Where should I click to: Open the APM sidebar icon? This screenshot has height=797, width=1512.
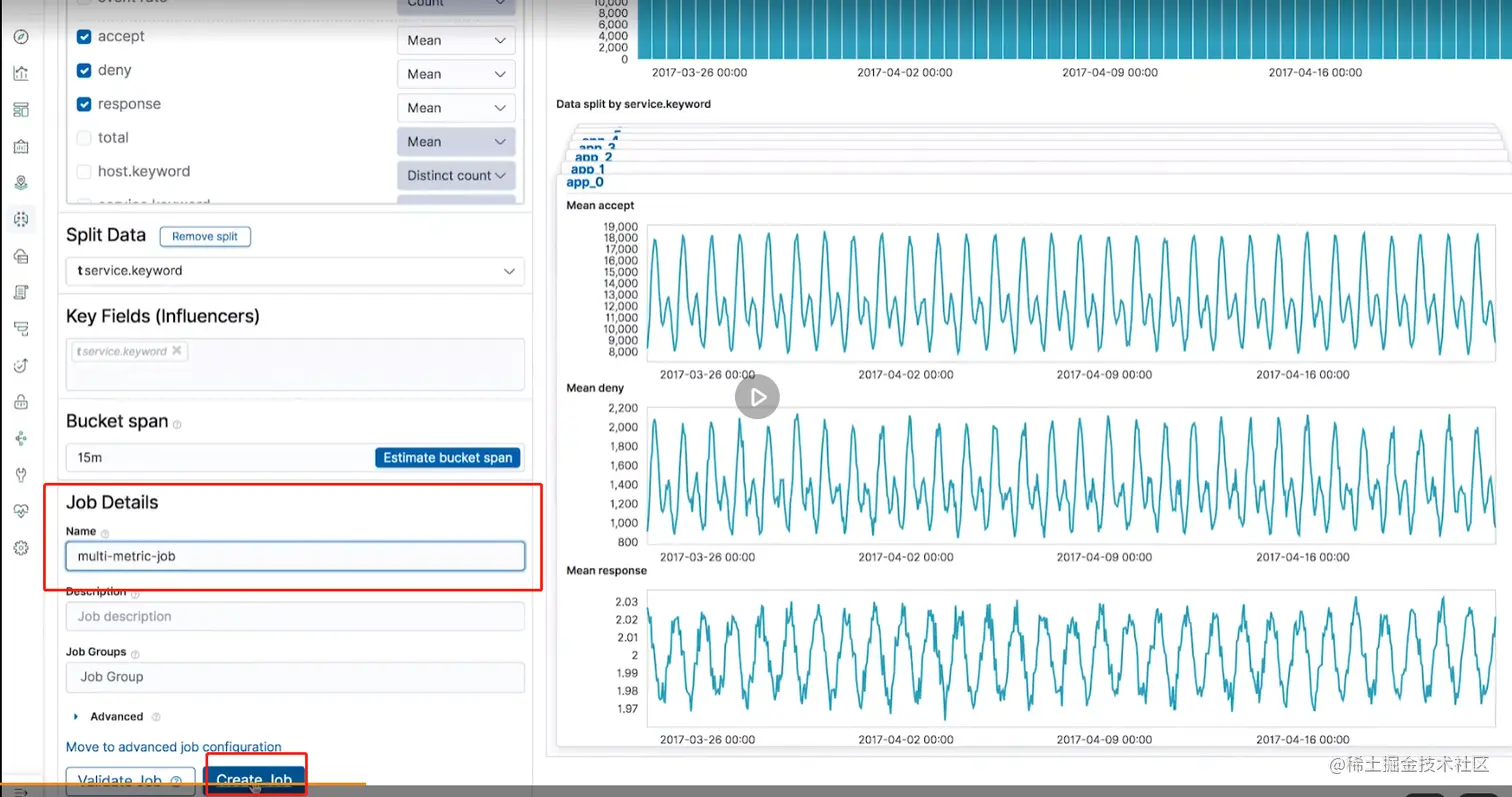click(x=21, y=328)
